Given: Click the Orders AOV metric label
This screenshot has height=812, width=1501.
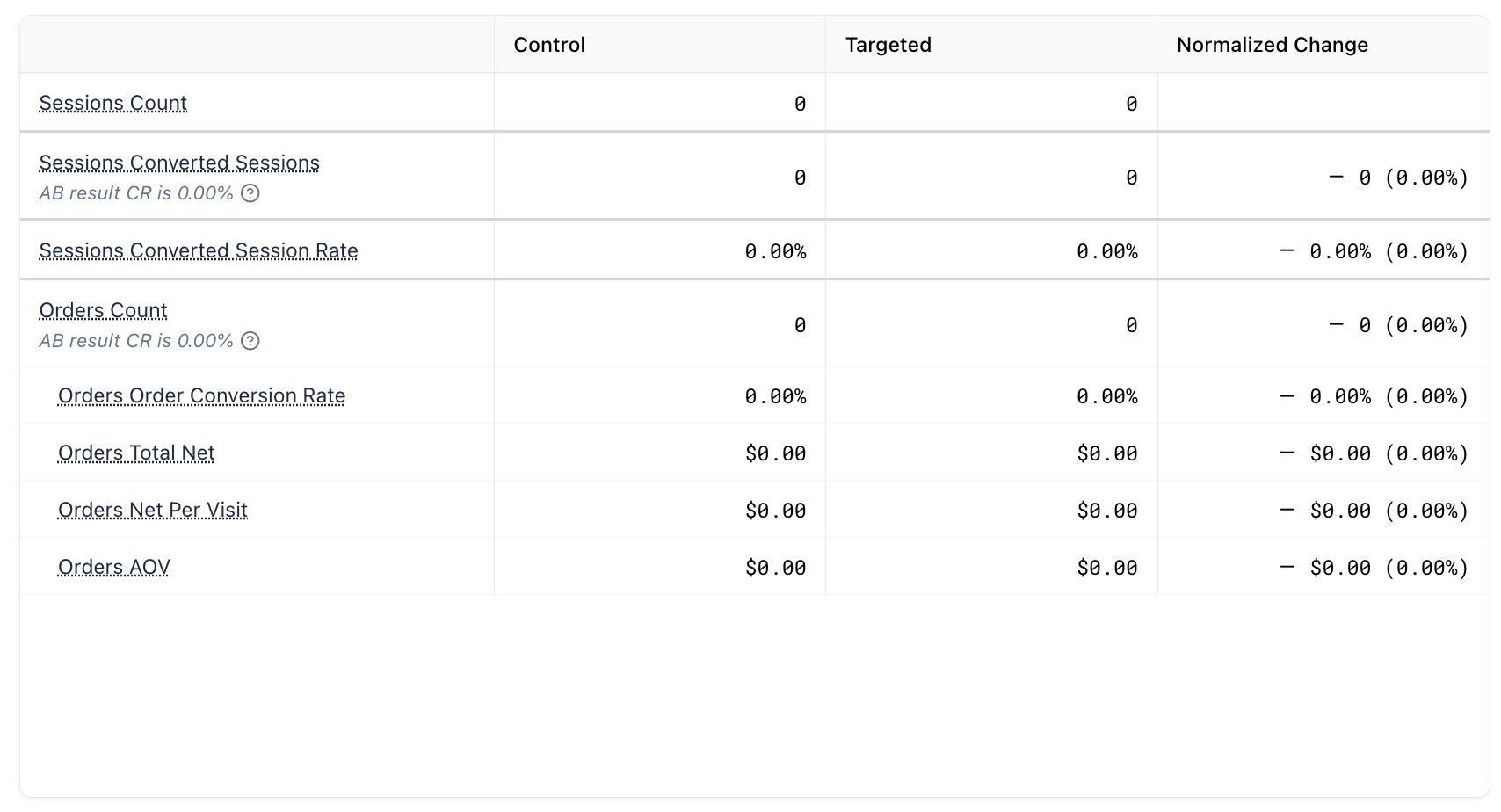Looking at the screenshot, I should point(114,568).
